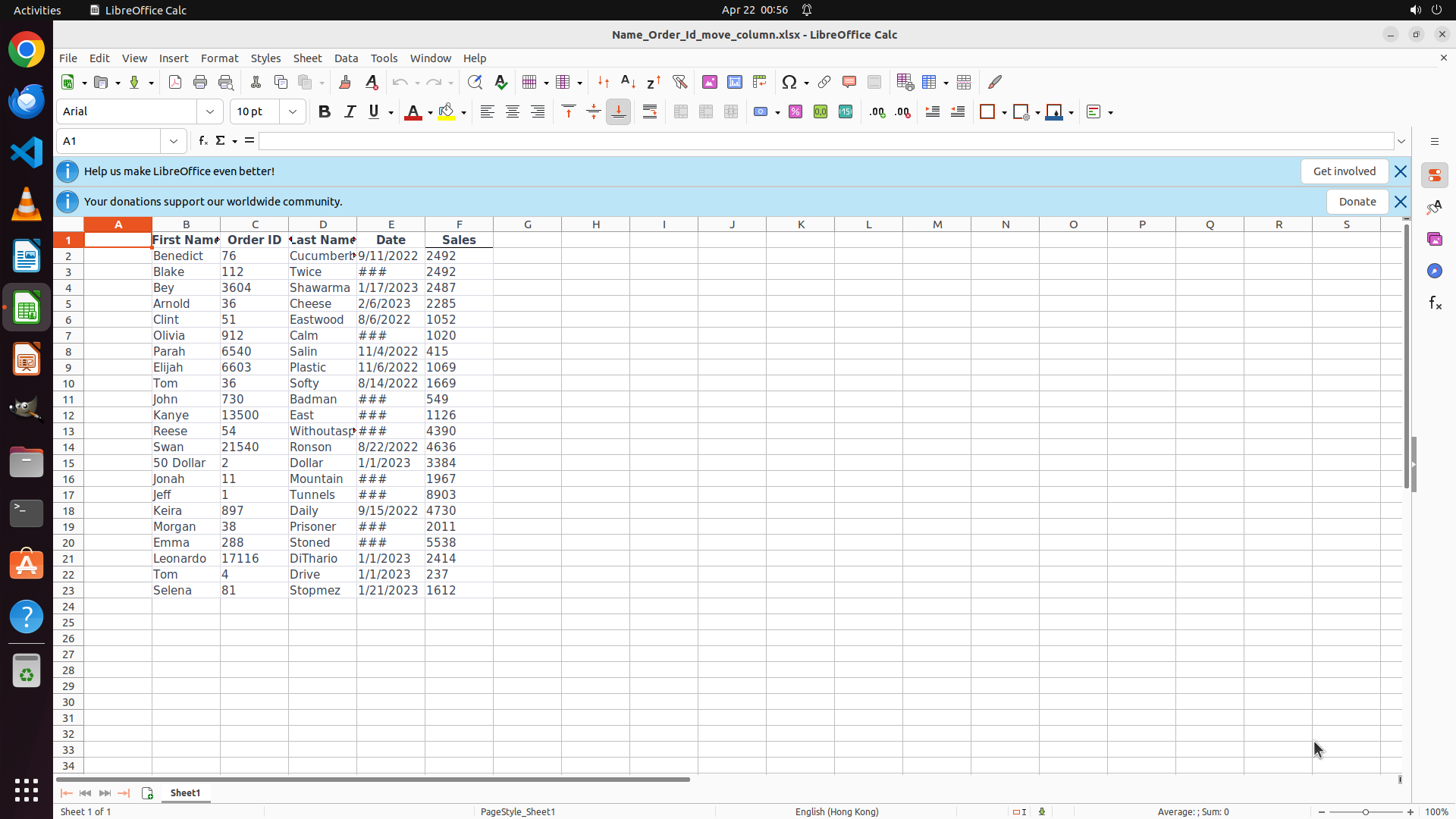Toggle Italic text style

[x=350, y=111]
